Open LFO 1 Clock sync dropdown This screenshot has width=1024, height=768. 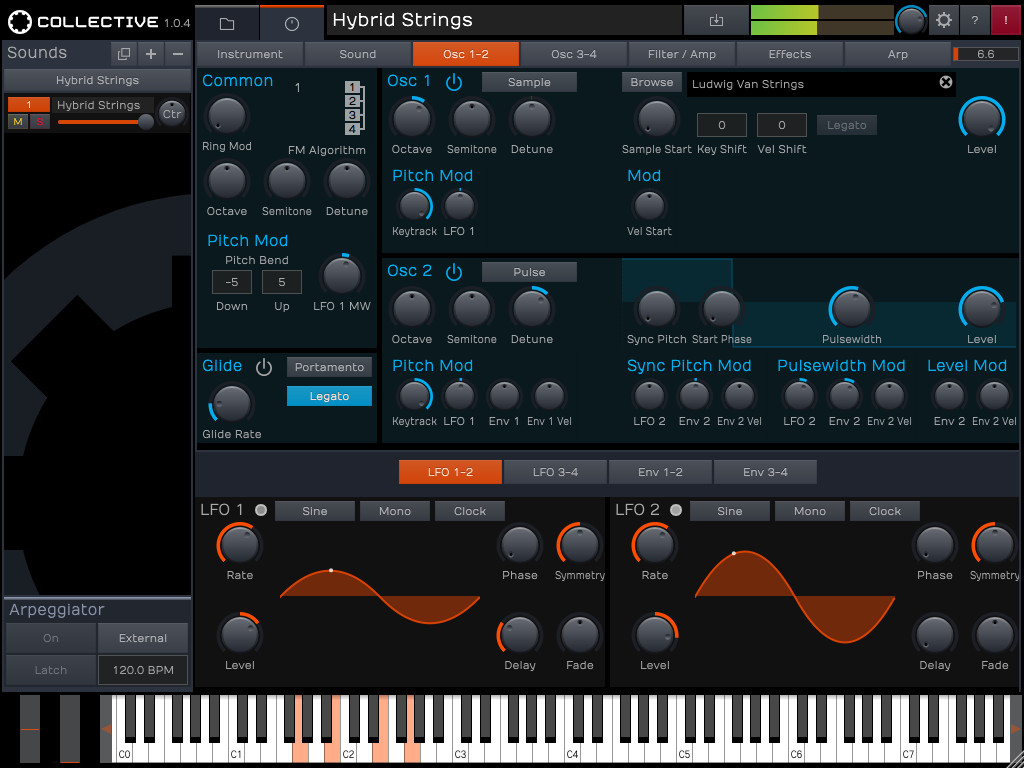click(x=470, y=511)
